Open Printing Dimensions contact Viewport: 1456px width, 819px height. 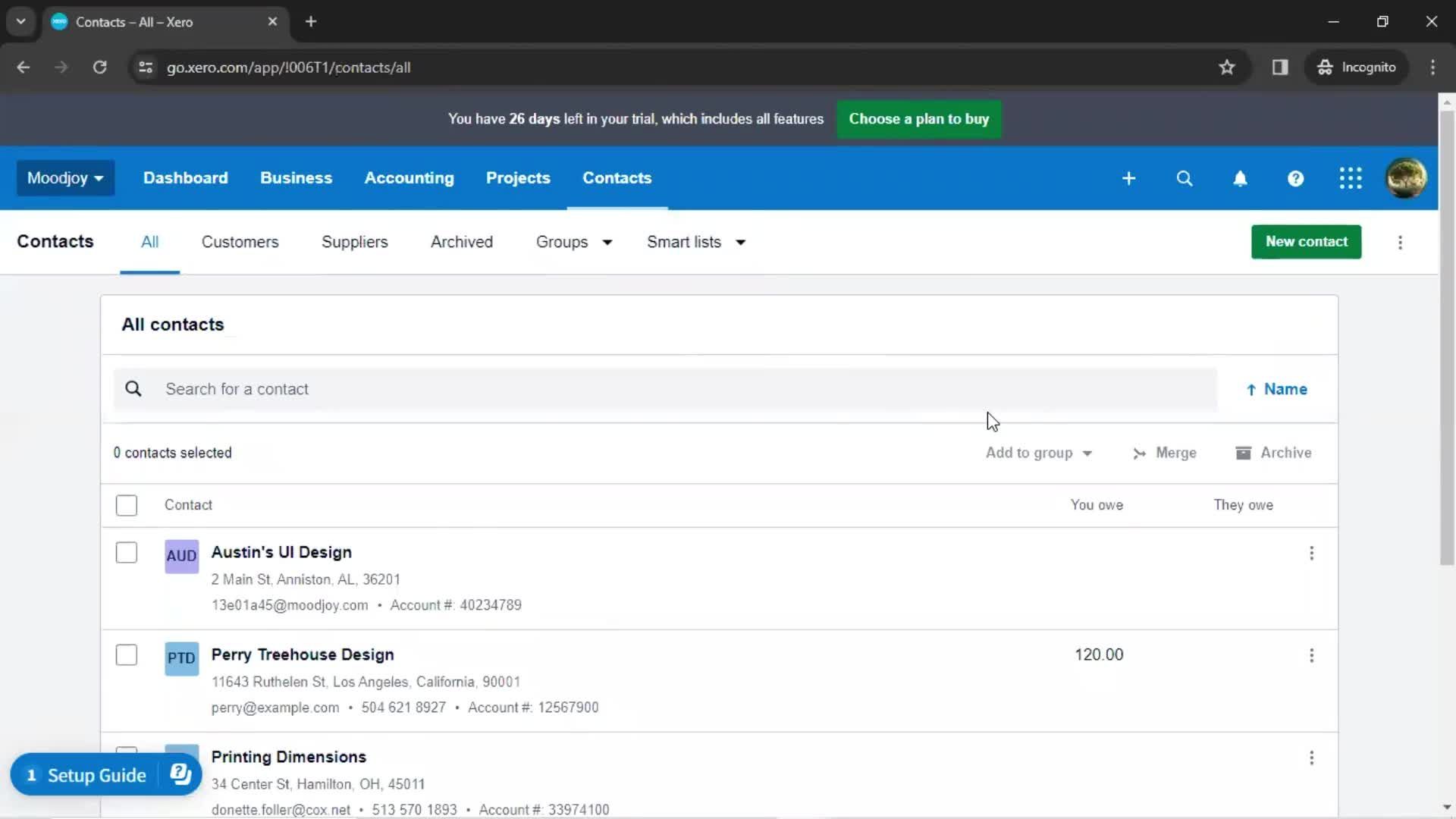289,757
